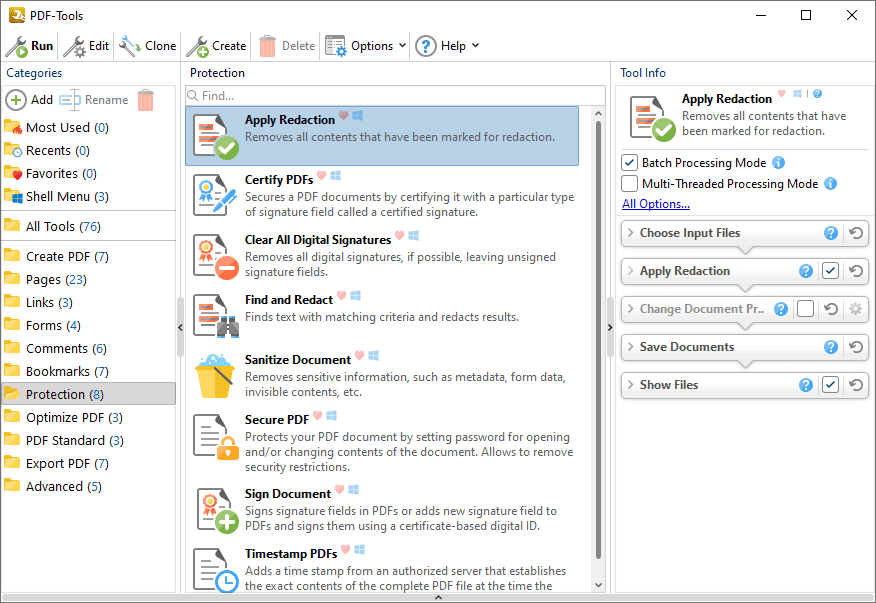Open the Edit tool button
The image size is (876, 603).
pos(86,46)
